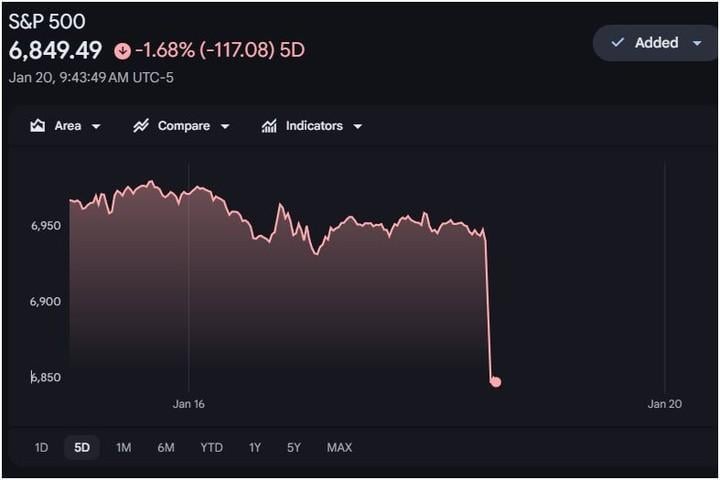Open the Compare dropdown arrow
The width and height of the screenshot is (720, 480).
click(225, 127)
